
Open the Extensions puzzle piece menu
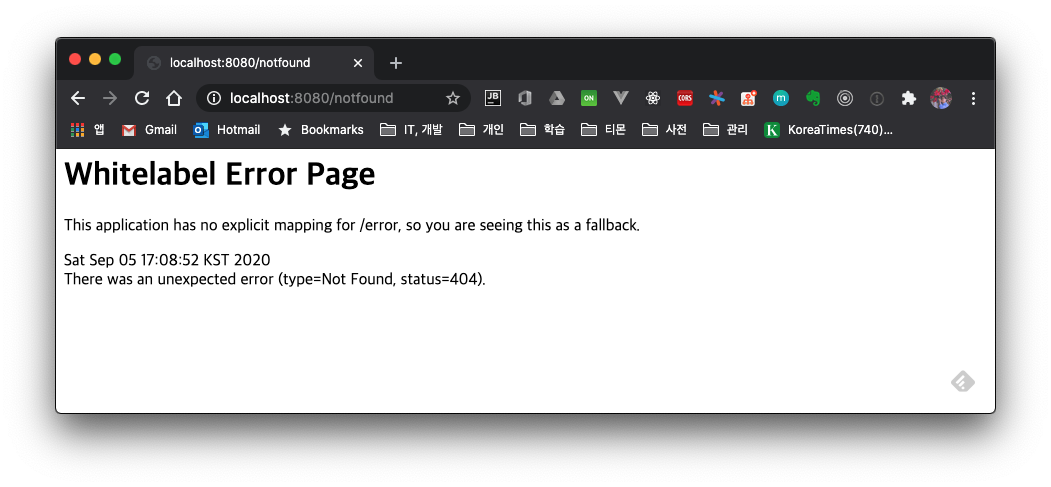pos(908,98)
